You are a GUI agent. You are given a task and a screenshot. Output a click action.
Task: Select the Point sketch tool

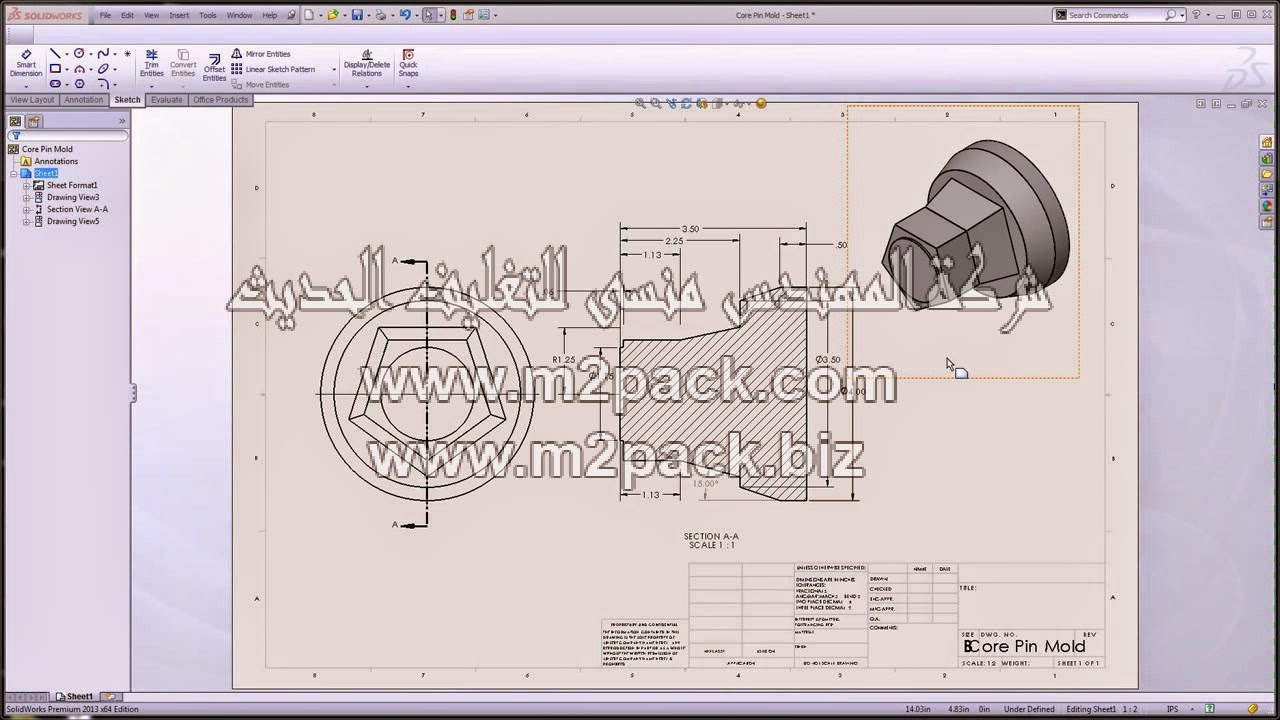[127, 54]
